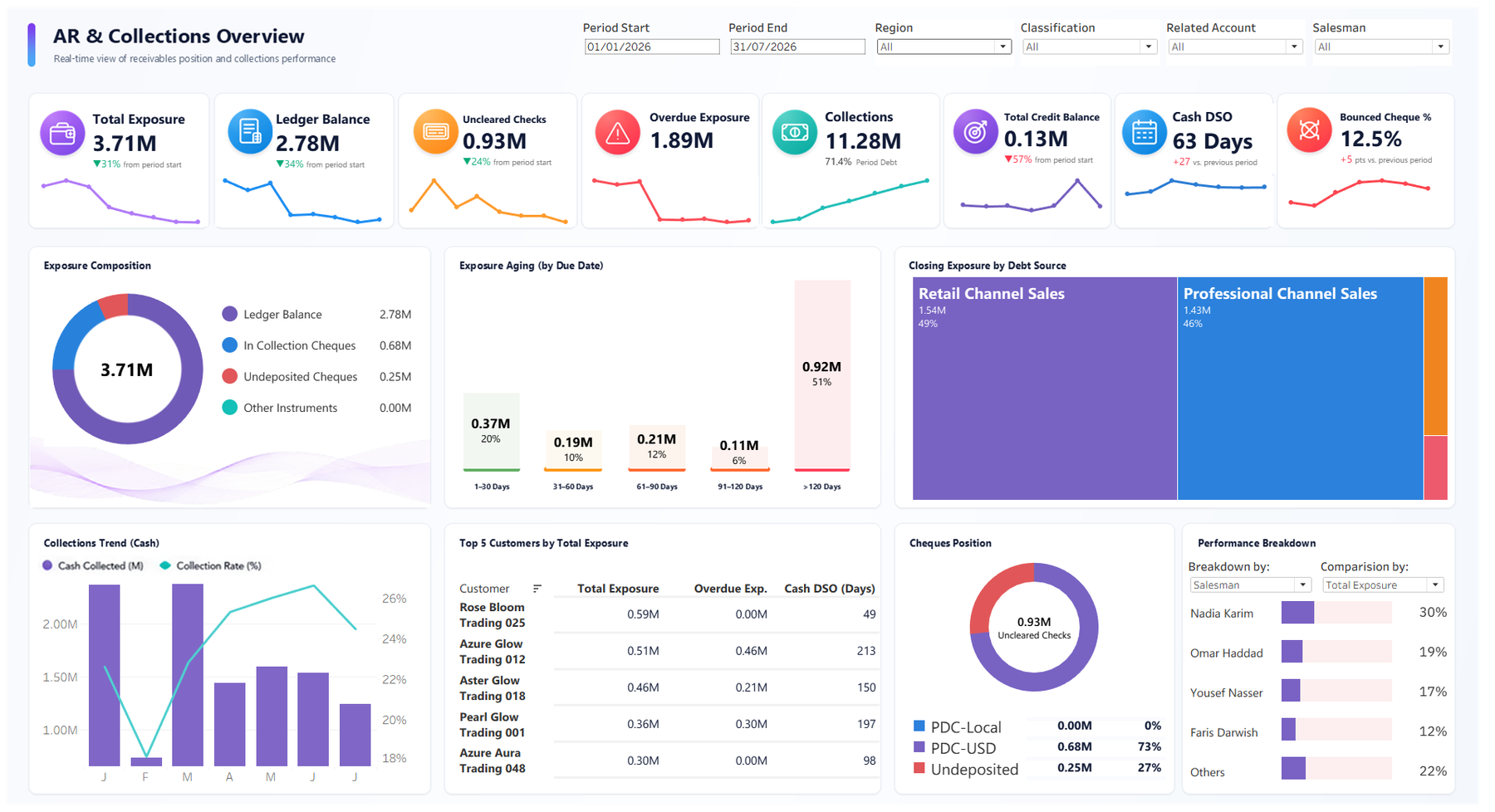The height and width of the screenshot is (812, 1495).
Task: Select the Professional Channel Sales treemap block
Action: (1301, 389)
